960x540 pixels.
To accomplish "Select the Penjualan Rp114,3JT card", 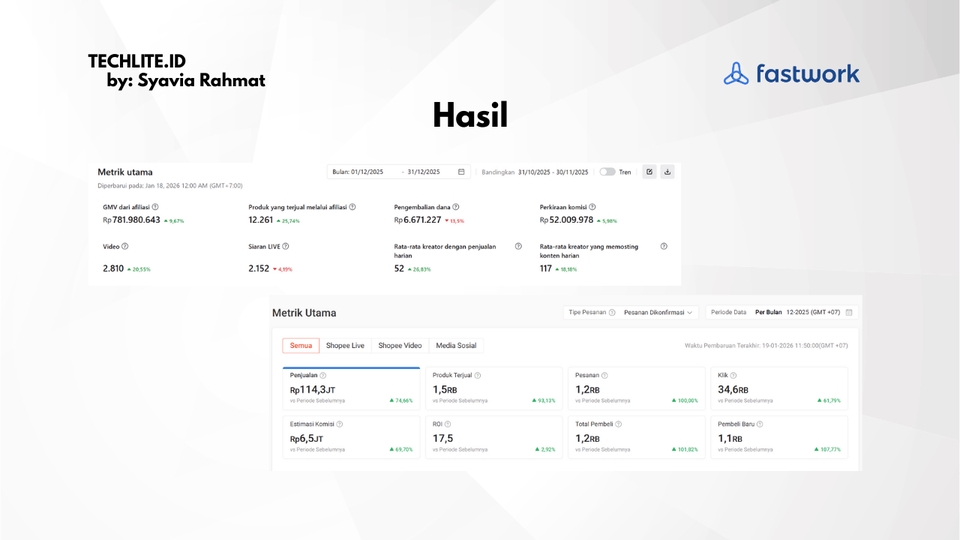I will [351, 388].
